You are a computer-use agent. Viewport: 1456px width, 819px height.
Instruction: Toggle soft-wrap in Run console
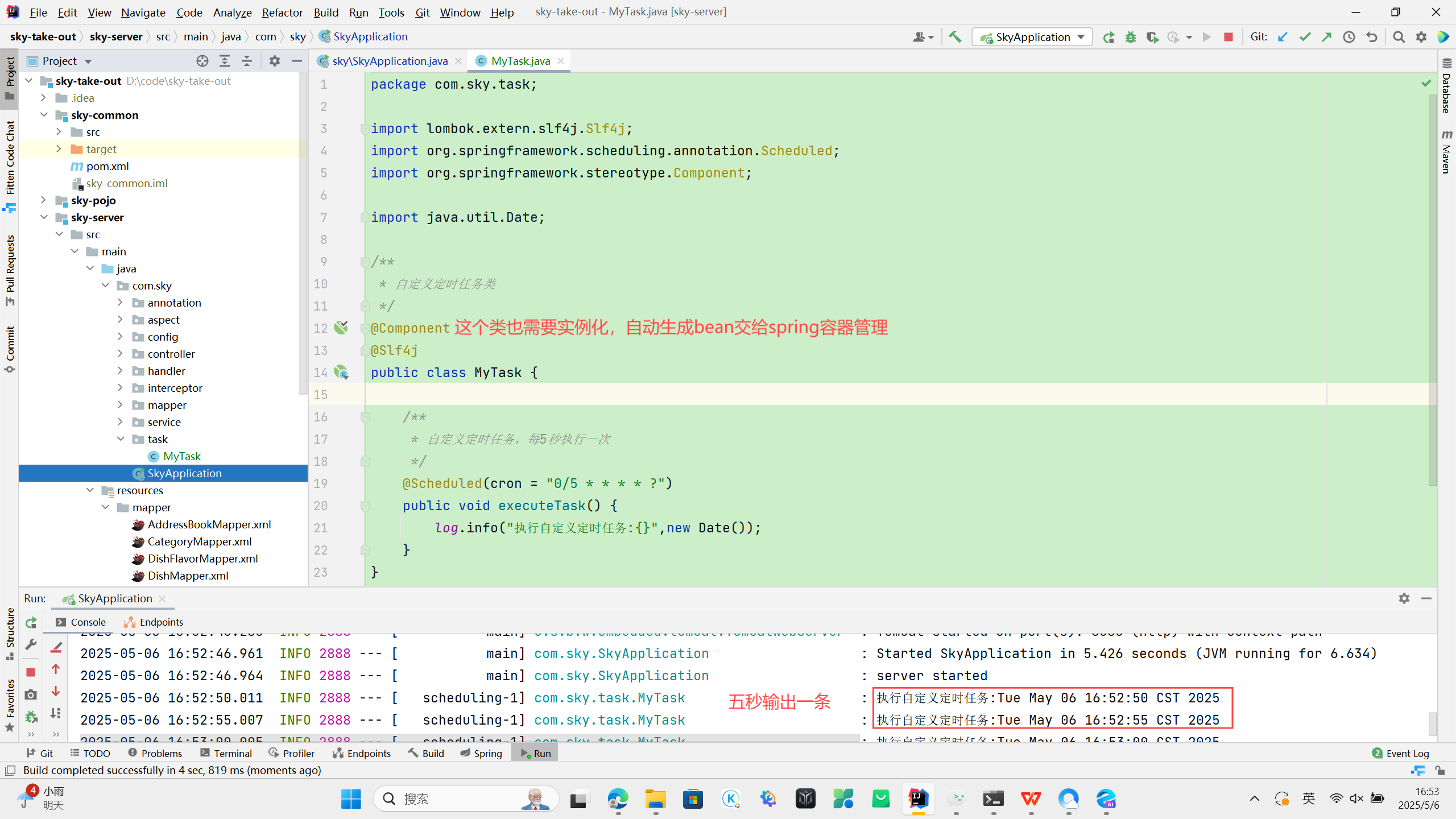click(x=56, y=647)
